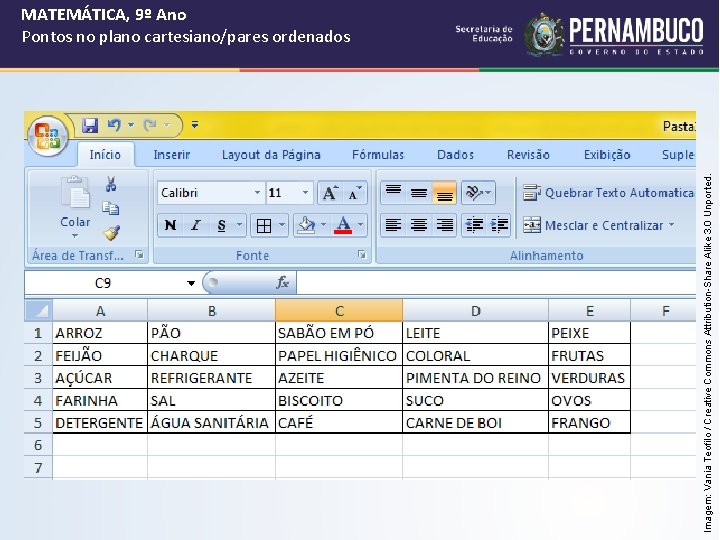Open the Área de Transferência dialog launcher
The height and width of the screenshot is (540, 720).
[x=139, y=254]
